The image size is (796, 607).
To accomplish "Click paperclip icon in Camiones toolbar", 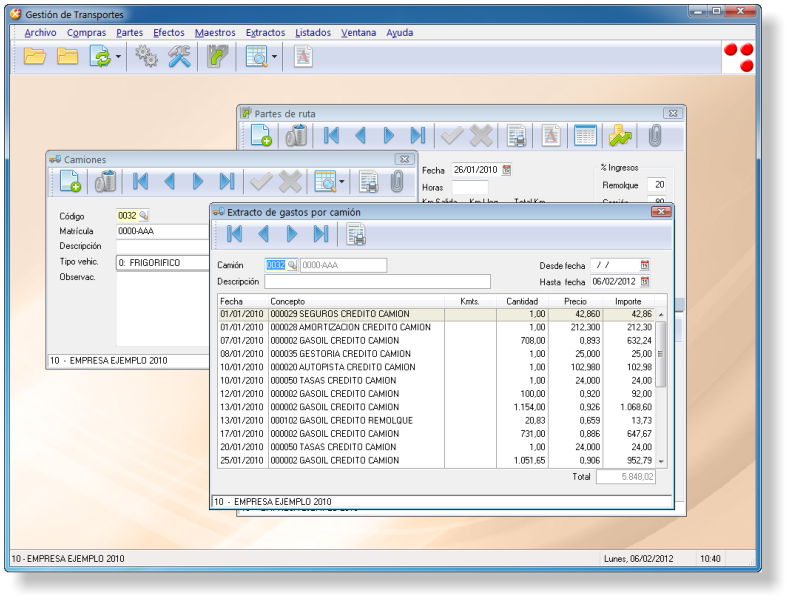I will pos(397,181).
